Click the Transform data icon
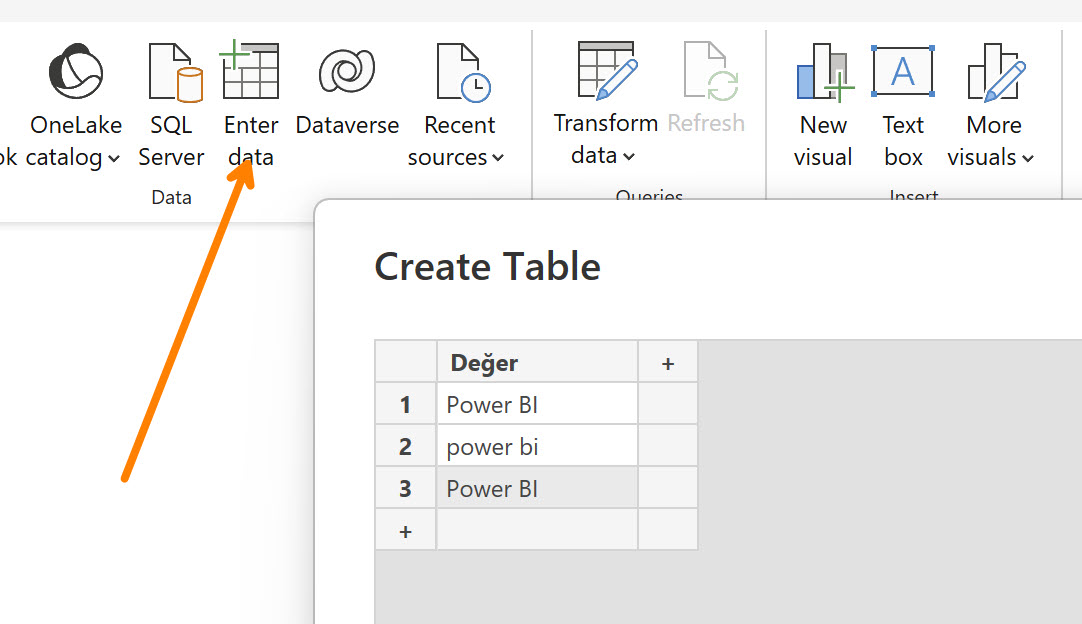This screenshot has width=1082, height=624. pos(606,72)
